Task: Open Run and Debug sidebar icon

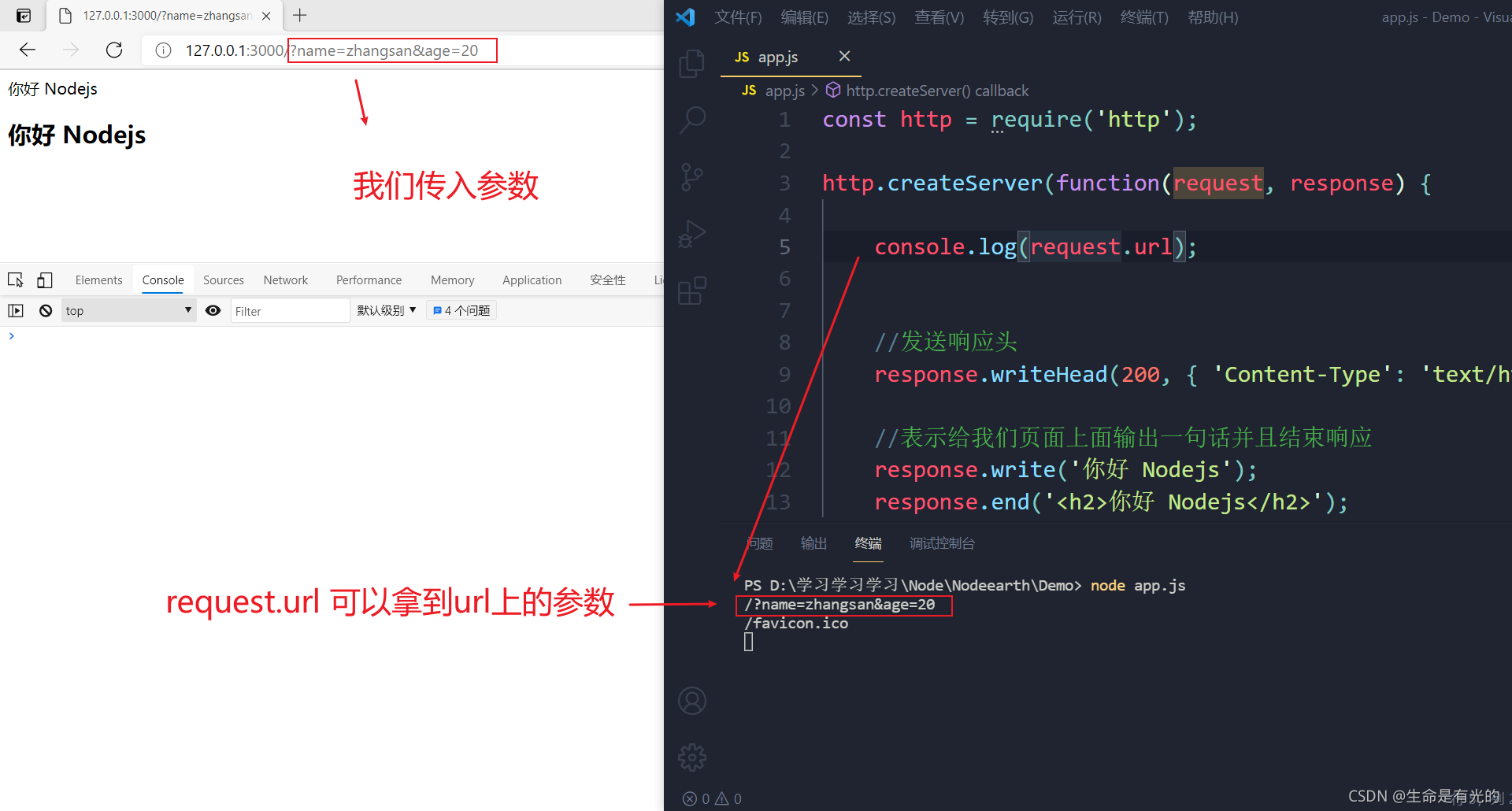Action: tap(691, 234)
